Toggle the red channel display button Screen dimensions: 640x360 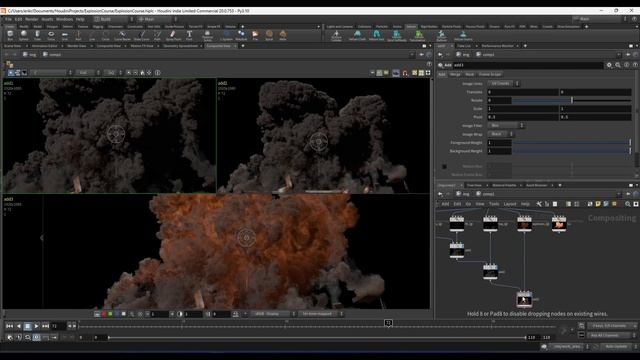point(104,314)
